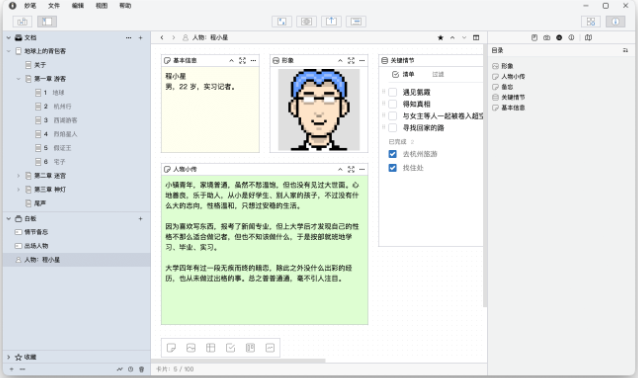This screenshot has height=378, width=638.
Task: Check the 寻找回家的路 checkbox
Action: pos(393,128)
